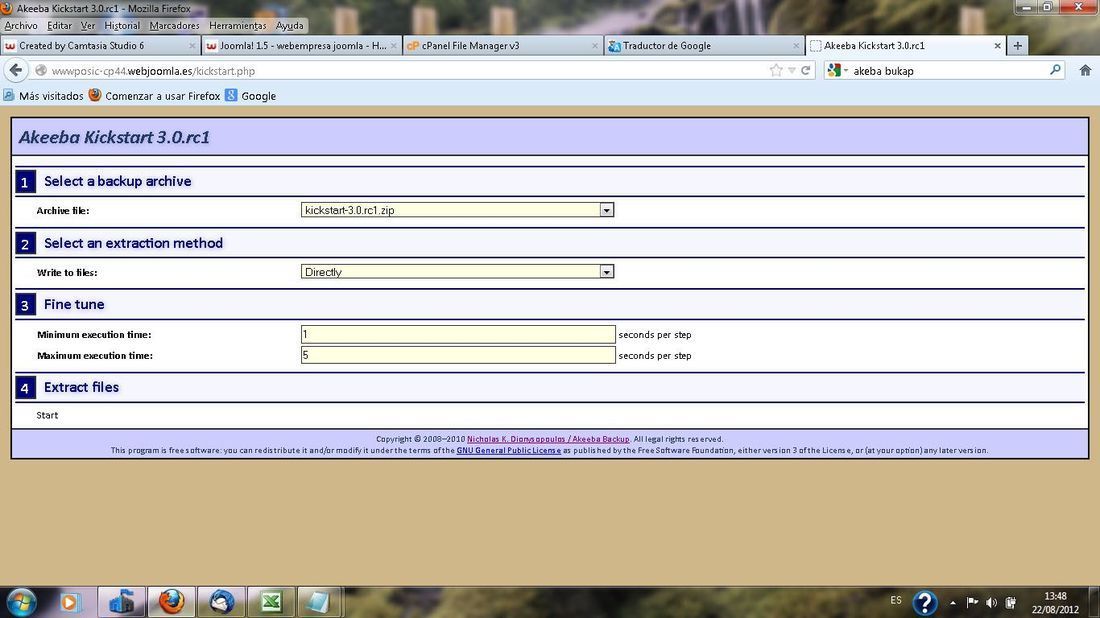Follow the Nicholas K. Dionysopoulos / Akeeba Backup link
The height and width of the screenshot is (618, 1100).
tap(548, 439)
